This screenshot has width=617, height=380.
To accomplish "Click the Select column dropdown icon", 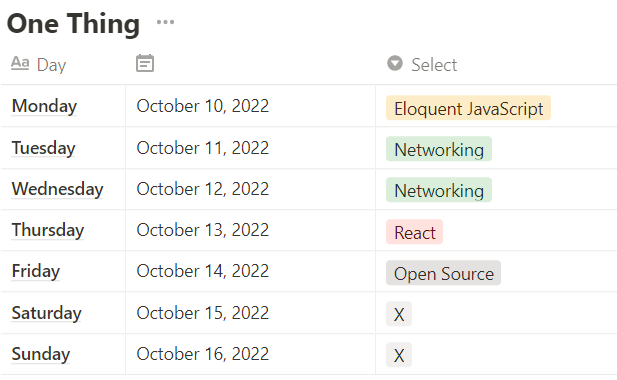I will 395,63.
